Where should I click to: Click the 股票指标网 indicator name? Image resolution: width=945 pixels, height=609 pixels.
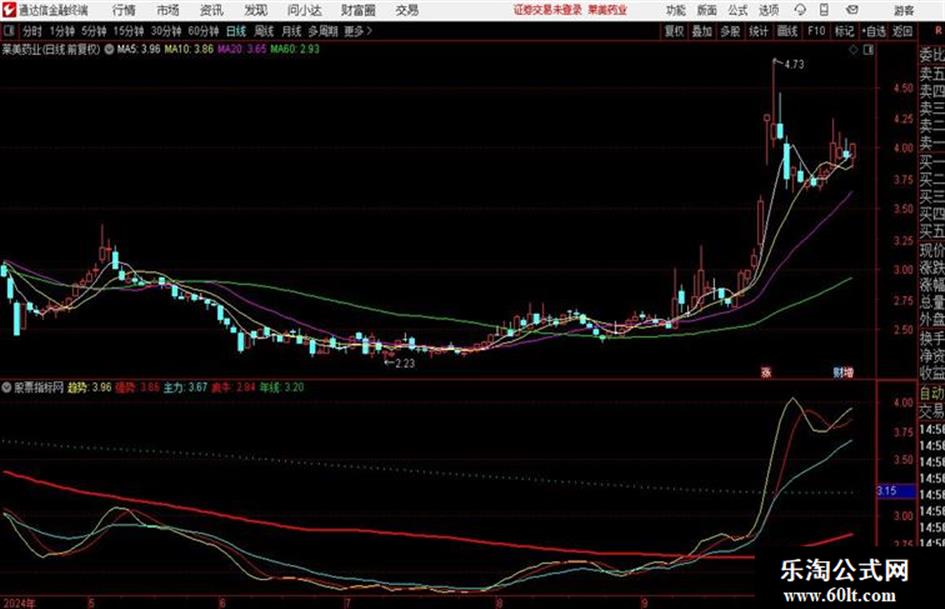click(39, 388)
